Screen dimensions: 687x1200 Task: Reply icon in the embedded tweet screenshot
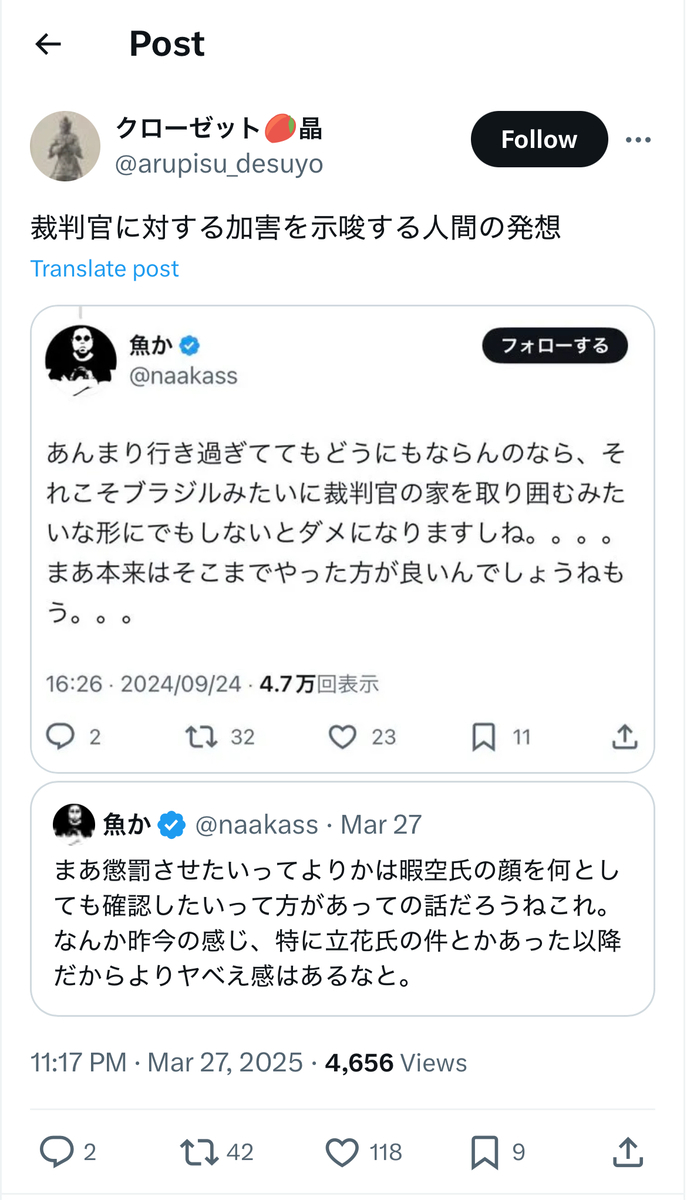click(x=61, y=737)
